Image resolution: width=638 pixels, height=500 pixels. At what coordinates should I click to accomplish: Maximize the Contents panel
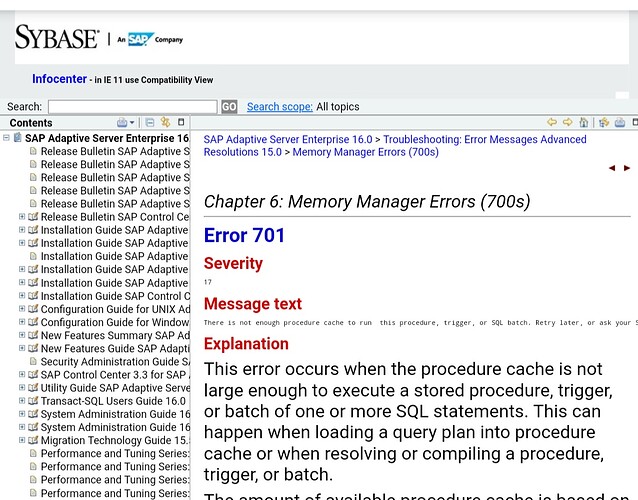coord(181,122)
